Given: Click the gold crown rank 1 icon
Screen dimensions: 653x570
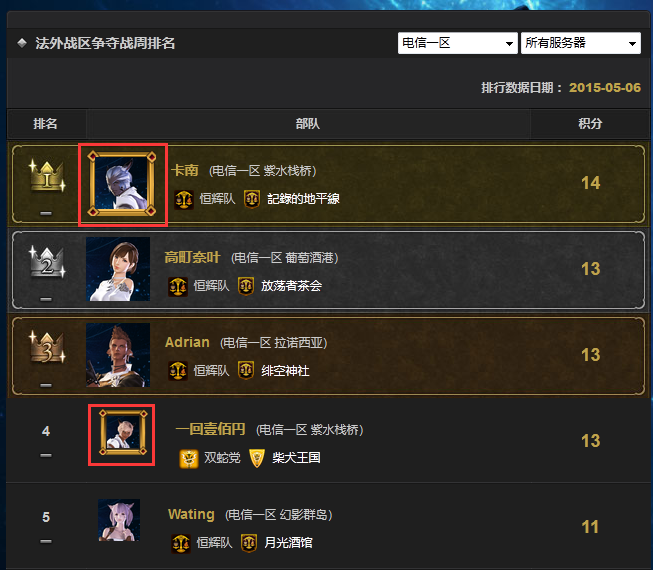Looking at the screenshot, I should coord(47,177).
